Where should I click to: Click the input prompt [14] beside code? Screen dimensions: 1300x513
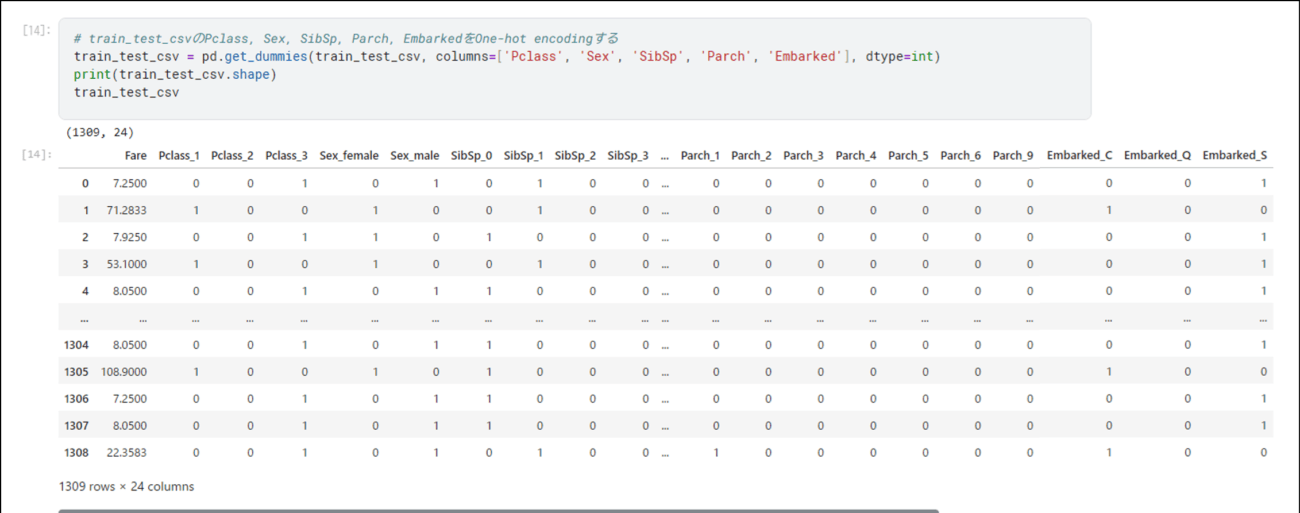click(36, 30)
